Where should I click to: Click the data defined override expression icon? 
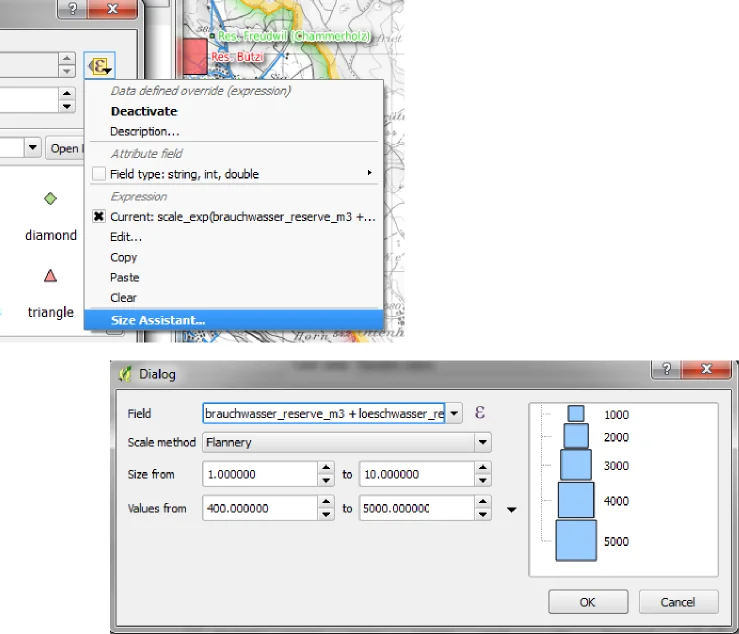click(x=99, y=66)
